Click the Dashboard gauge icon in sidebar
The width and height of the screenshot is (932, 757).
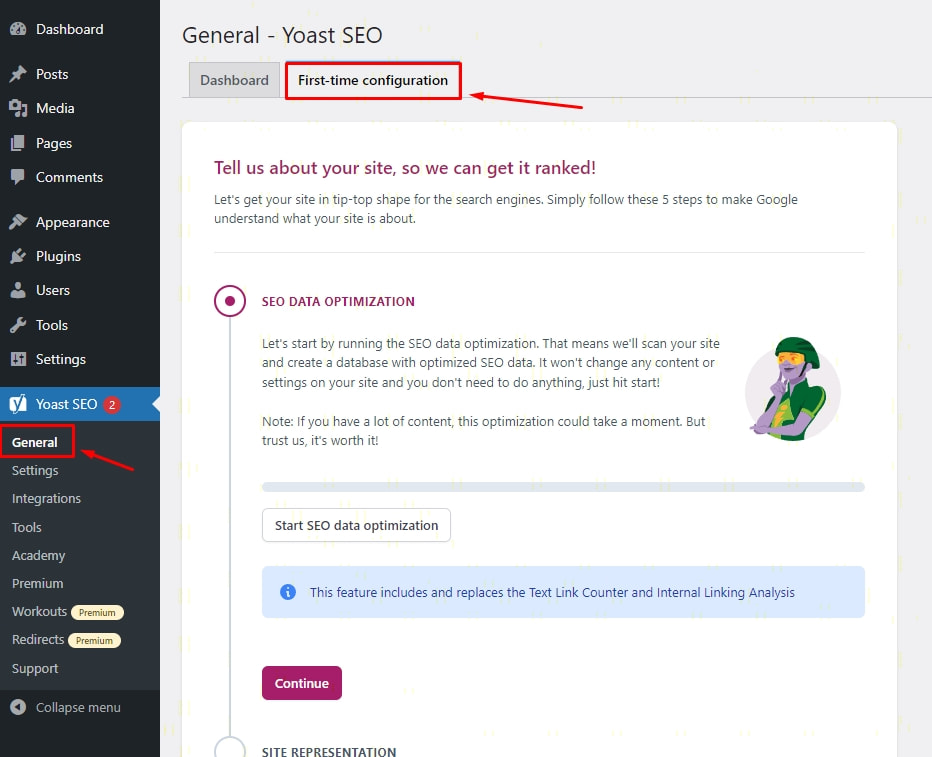click(18, 30)
